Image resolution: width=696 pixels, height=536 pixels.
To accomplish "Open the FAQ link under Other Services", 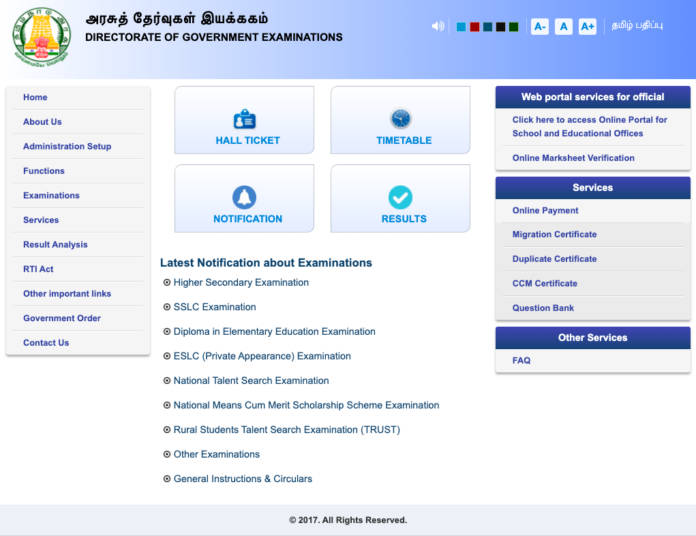I will pyautogui.click(x=521, y=360).
